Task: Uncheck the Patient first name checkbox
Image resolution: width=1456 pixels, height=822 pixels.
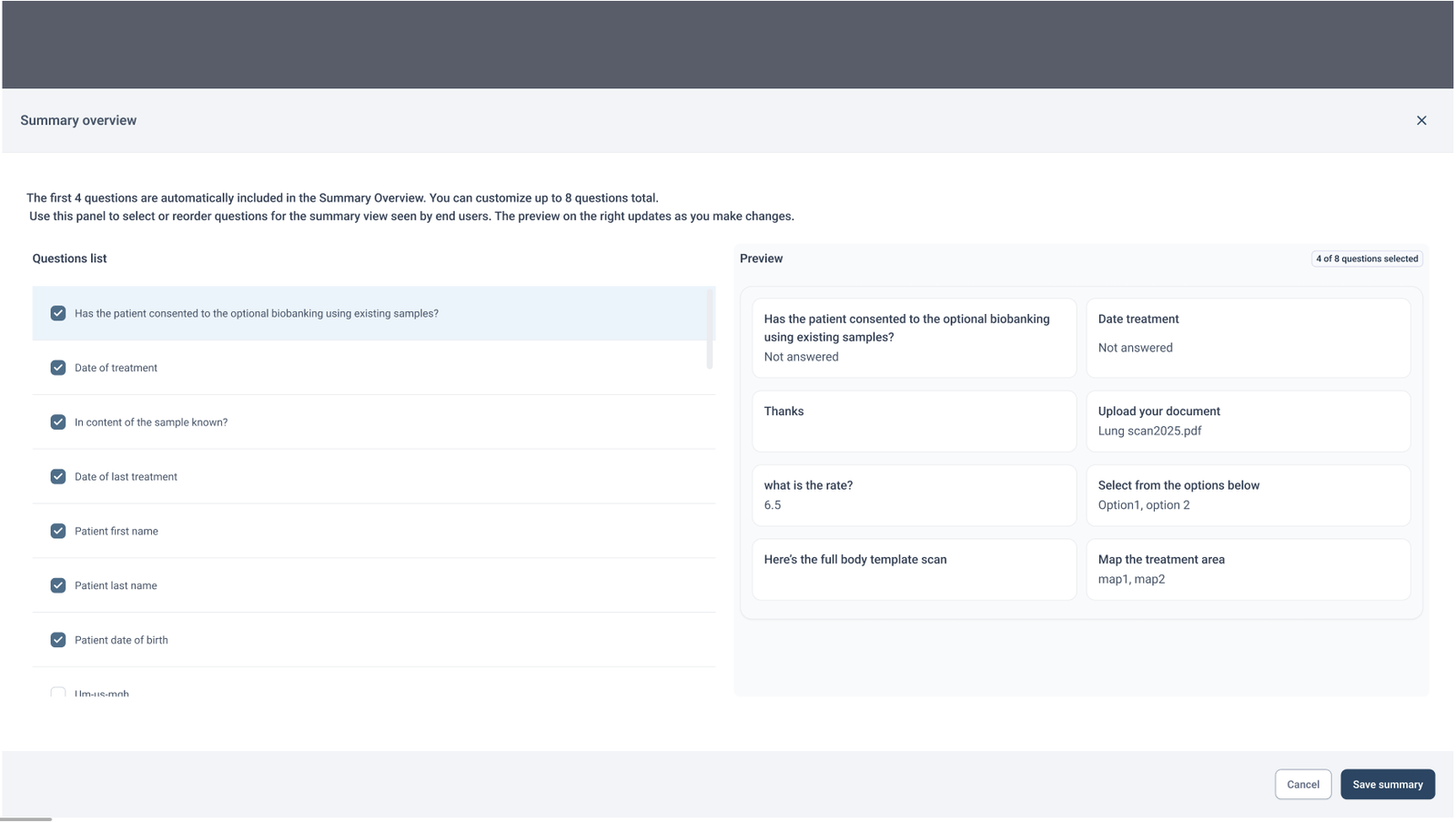Action: 58,531
